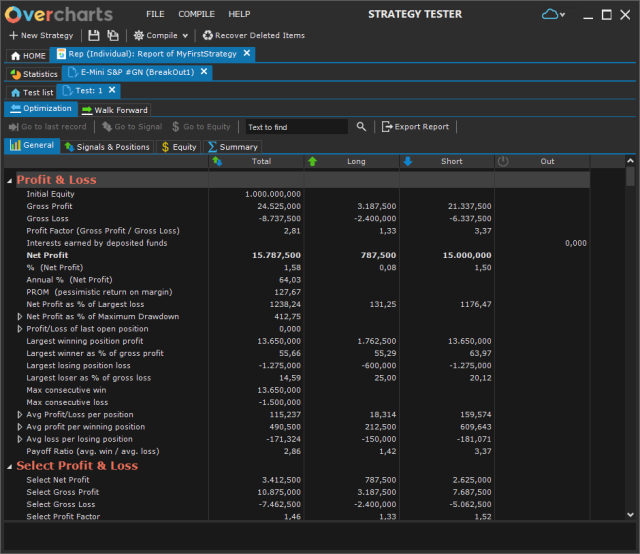Click Short Net Profit value 15.000,000
The image size is (640, 554).
467,255
